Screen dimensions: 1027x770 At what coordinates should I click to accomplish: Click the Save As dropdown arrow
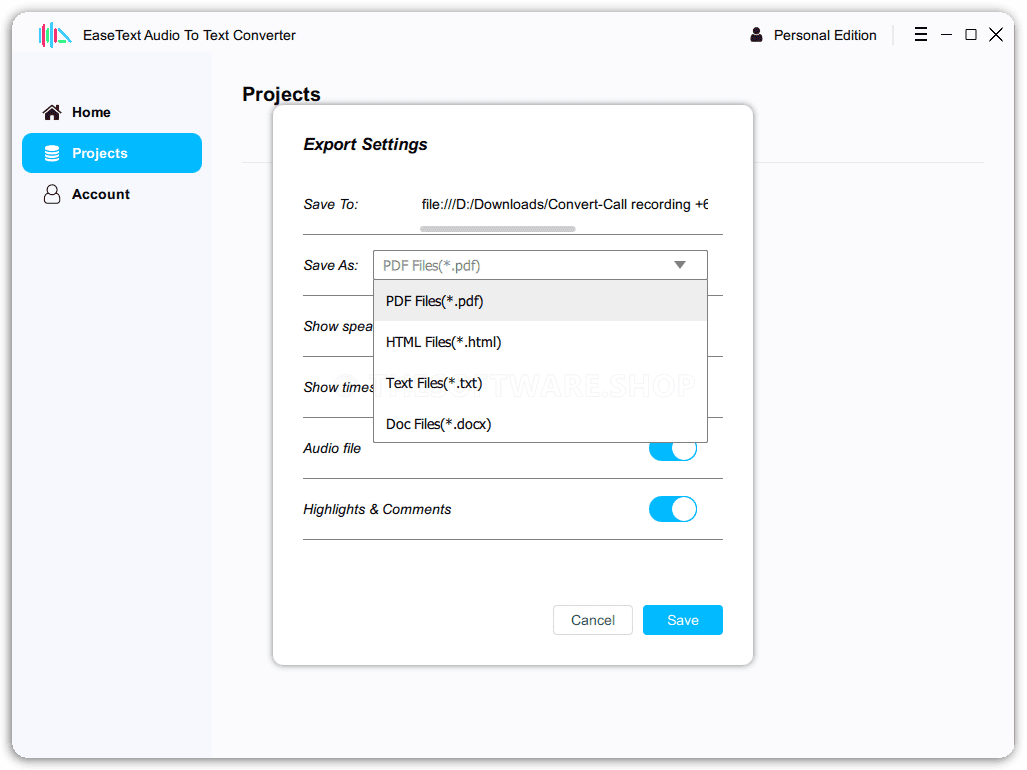680,265
